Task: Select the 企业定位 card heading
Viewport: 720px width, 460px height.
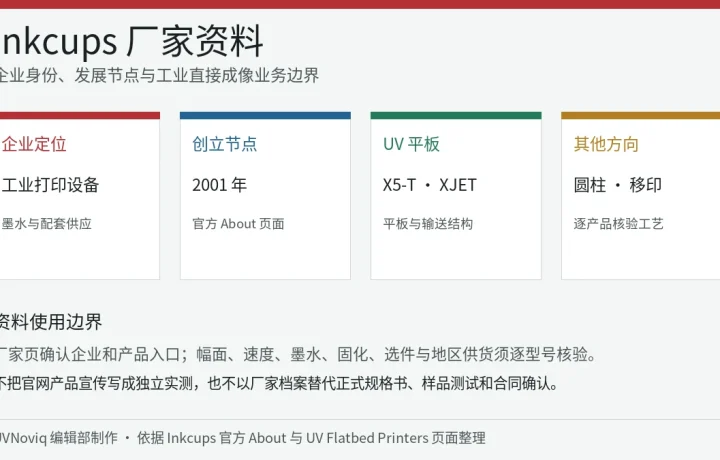Action: (34, 144)
